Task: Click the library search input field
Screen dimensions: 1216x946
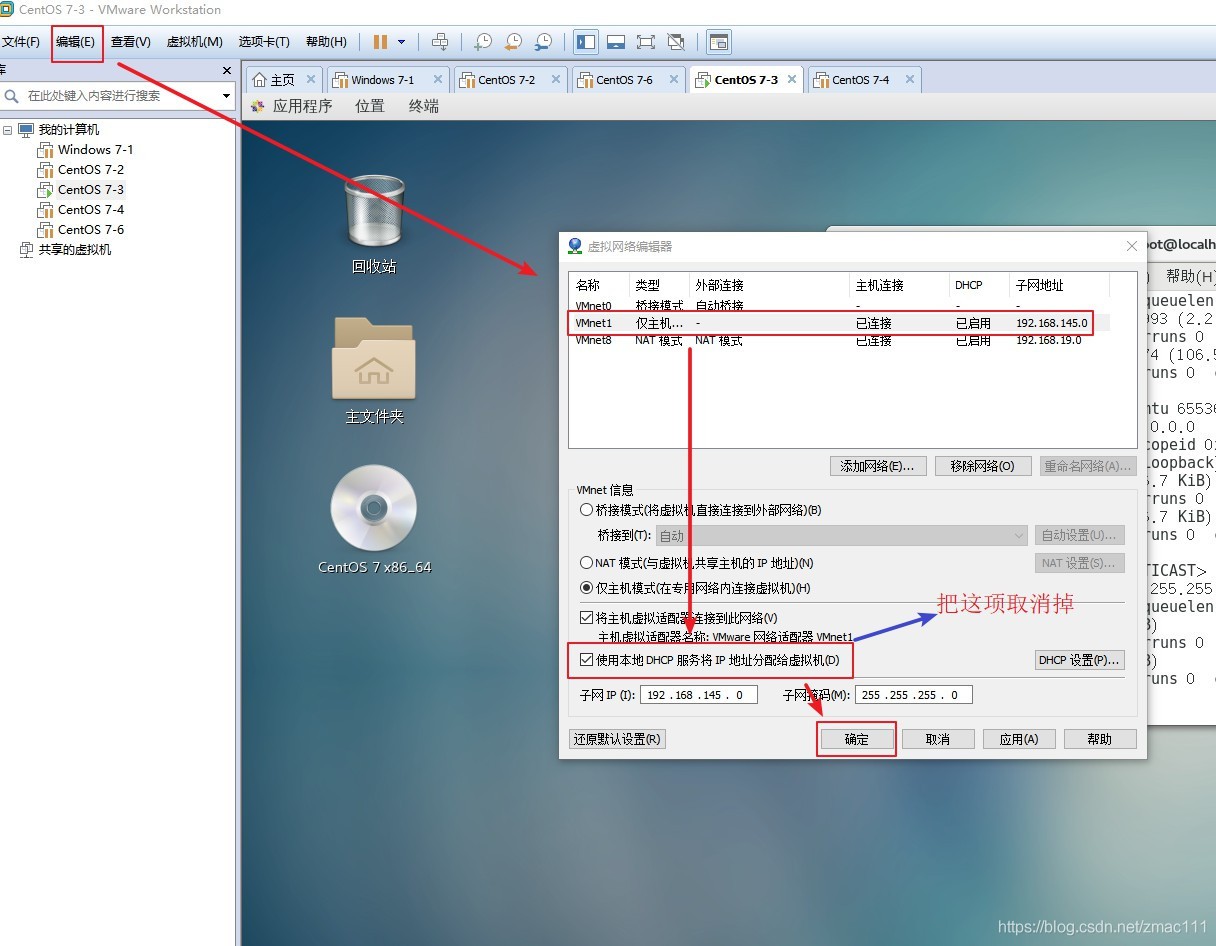Action: (119, 96)
